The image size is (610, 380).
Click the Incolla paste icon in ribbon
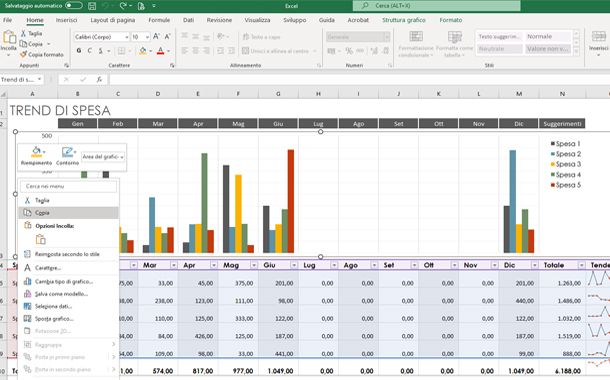coord(9,38)
